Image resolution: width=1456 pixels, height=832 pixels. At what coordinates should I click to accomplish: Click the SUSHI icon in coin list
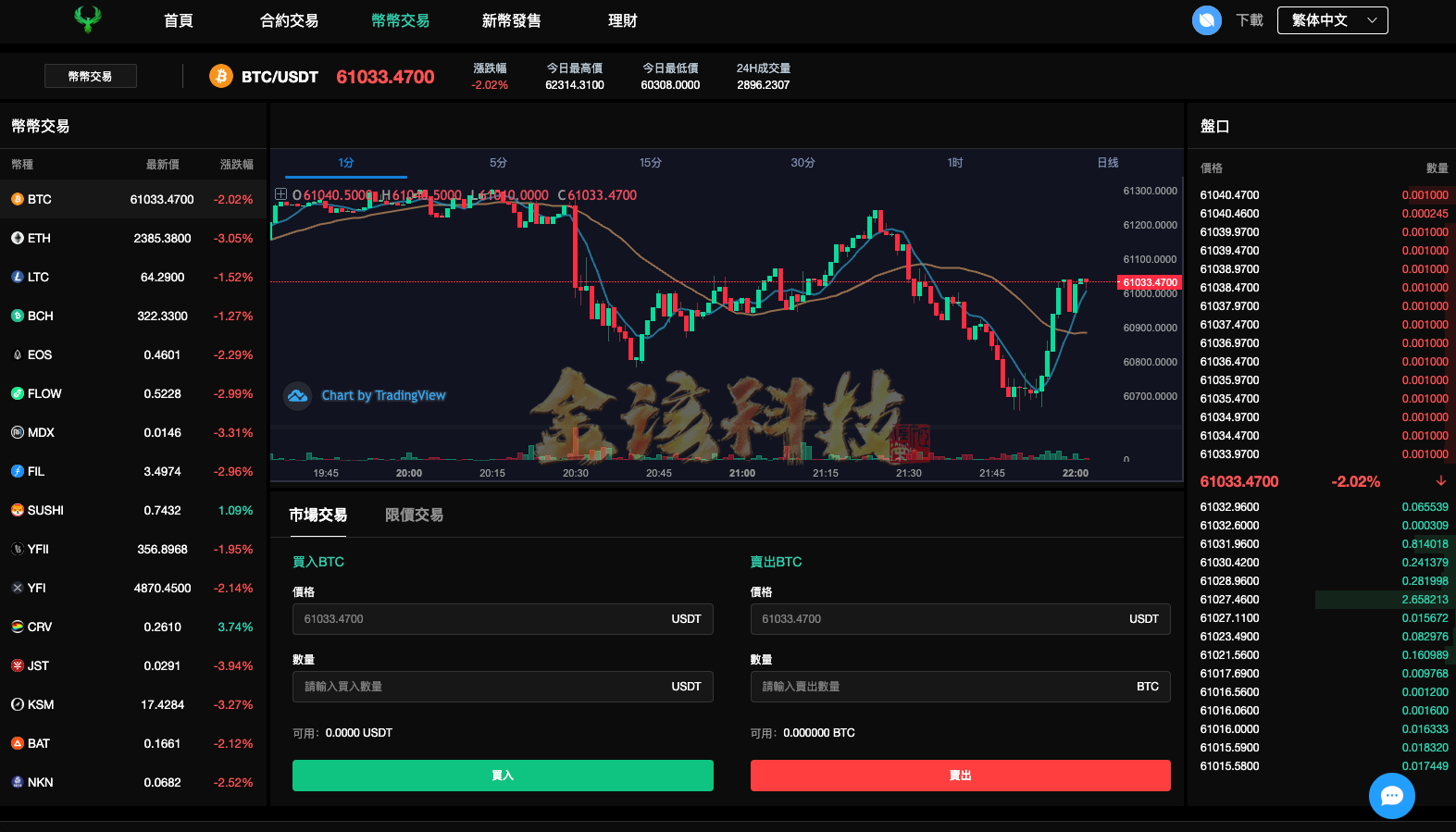point(18,510)
